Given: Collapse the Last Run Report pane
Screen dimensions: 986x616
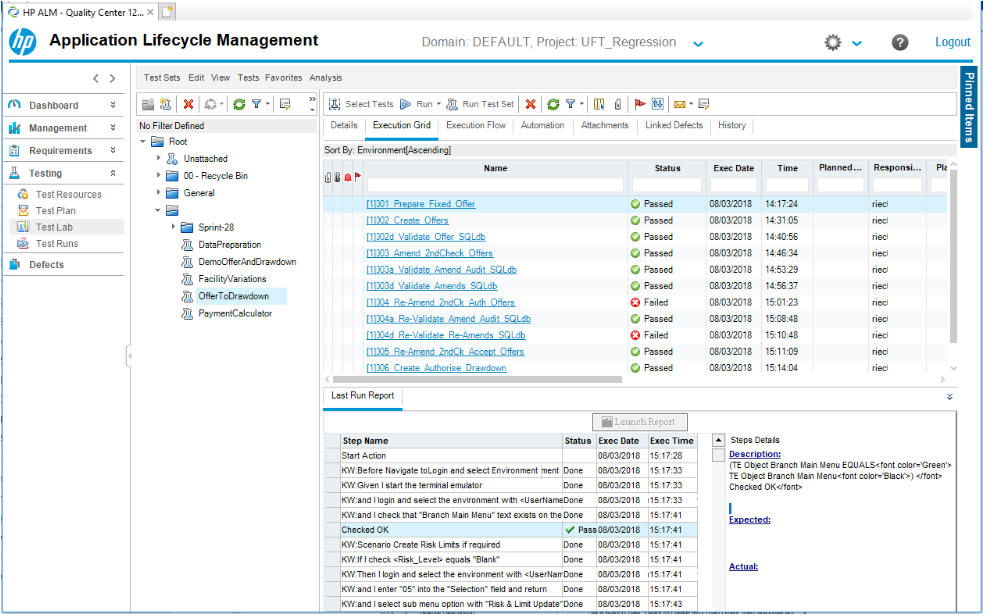Looking at the screenshot, I should tap(949, 397).
